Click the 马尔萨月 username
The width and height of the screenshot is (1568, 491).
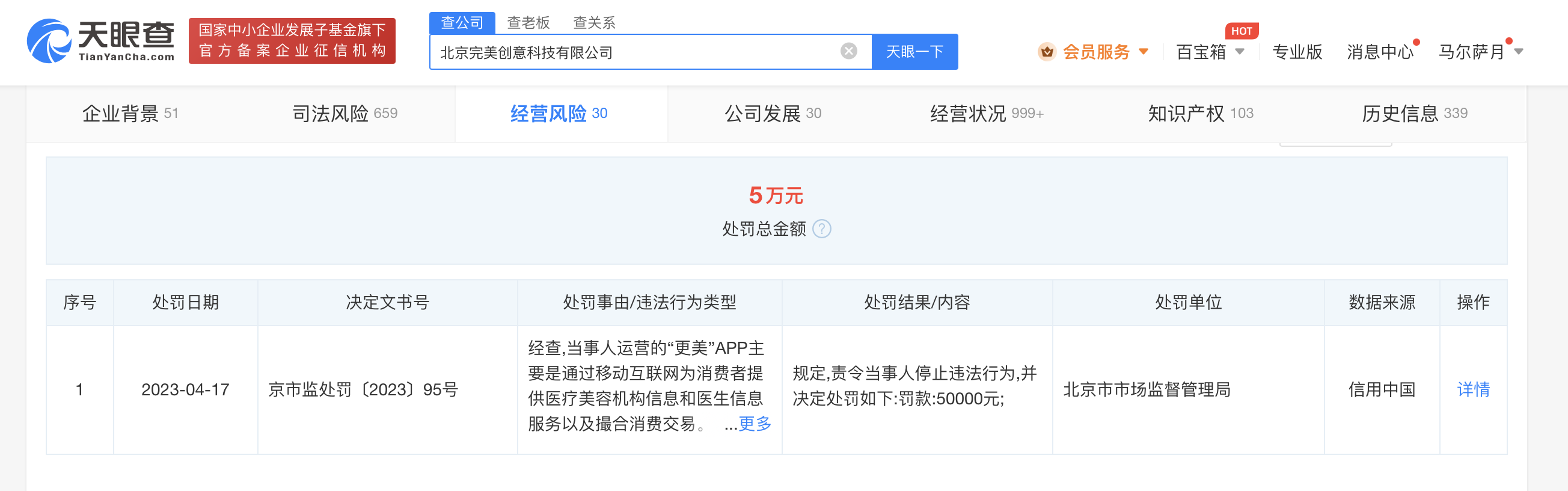pyautogui.click(x=1472, y=52)
